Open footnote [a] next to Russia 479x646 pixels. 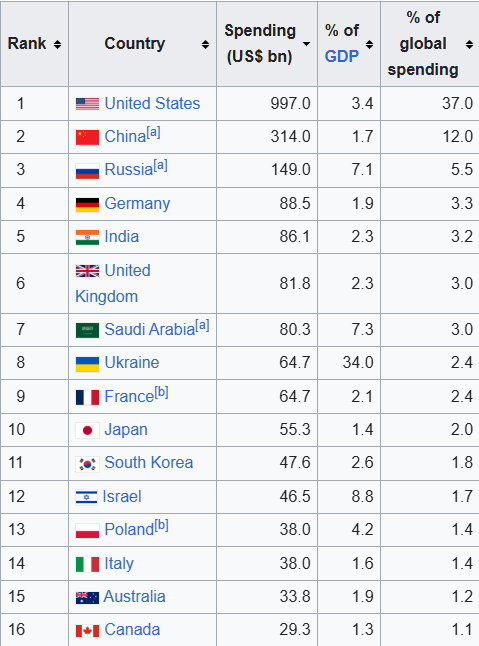(x=160, y=166)
